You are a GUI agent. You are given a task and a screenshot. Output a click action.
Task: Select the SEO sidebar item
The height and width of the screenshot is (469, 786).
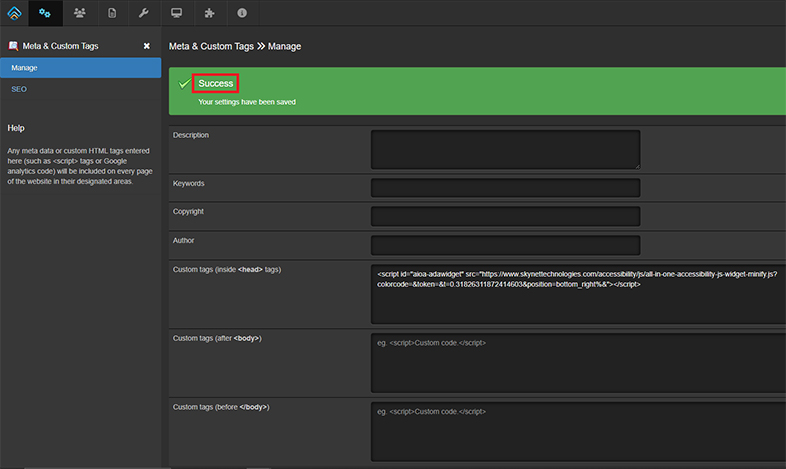[19, 89]
